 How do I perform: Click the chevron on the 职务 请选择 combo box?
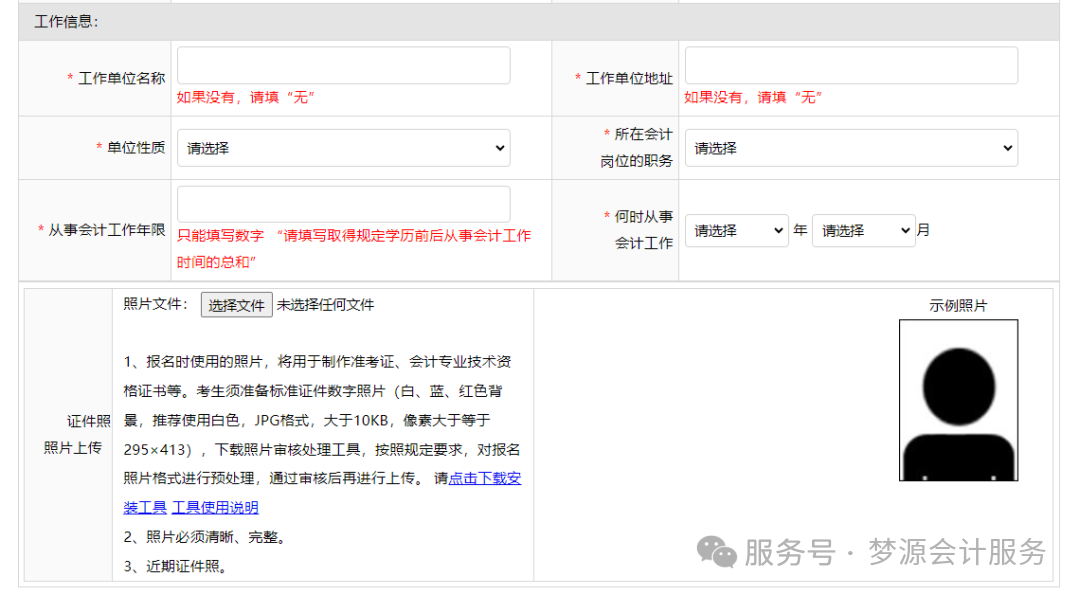[1010, 147]
